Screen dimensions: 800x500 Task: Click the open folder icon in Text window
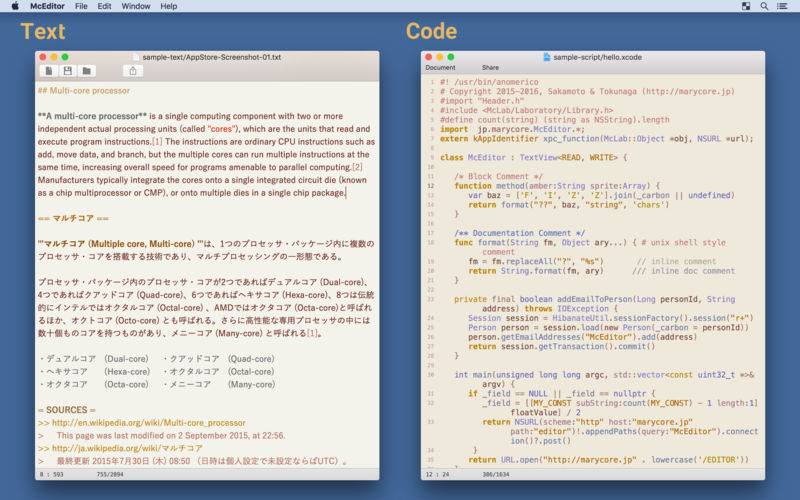[87, 71]
